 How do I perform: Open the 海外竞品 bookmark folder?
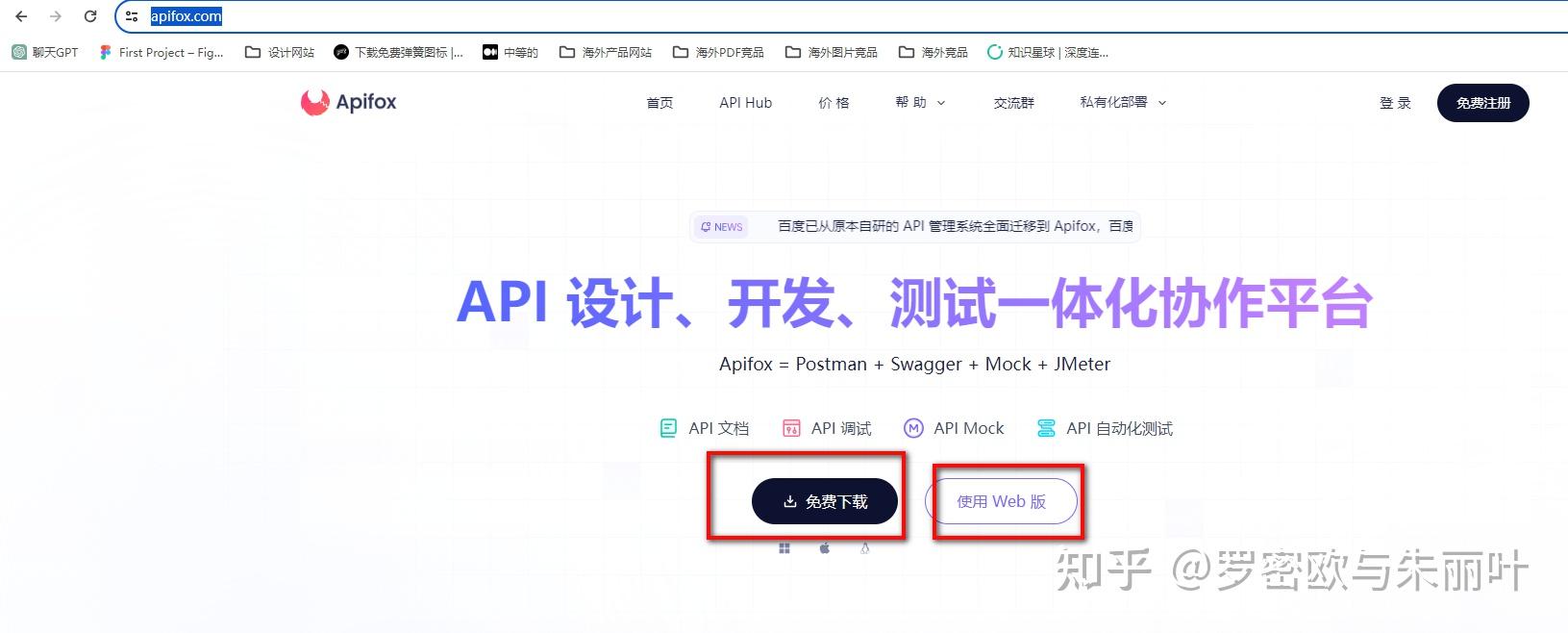point(933,52)
